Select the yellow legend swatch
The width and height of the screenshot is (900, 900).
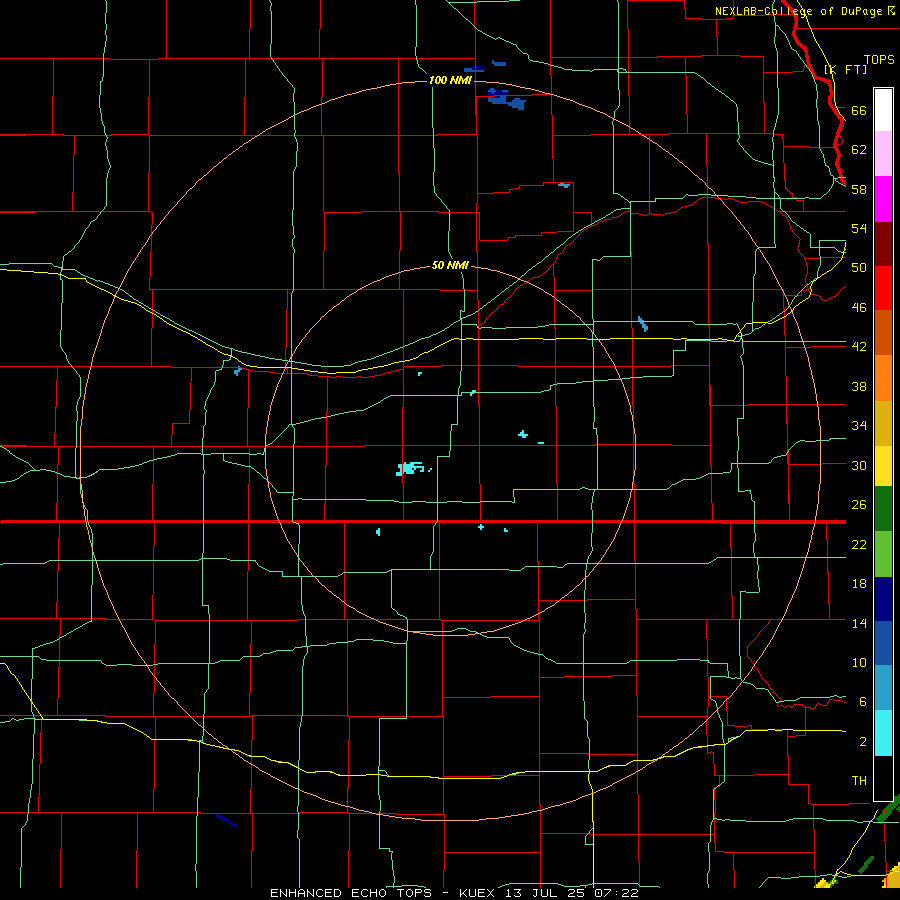pos(883,466)
